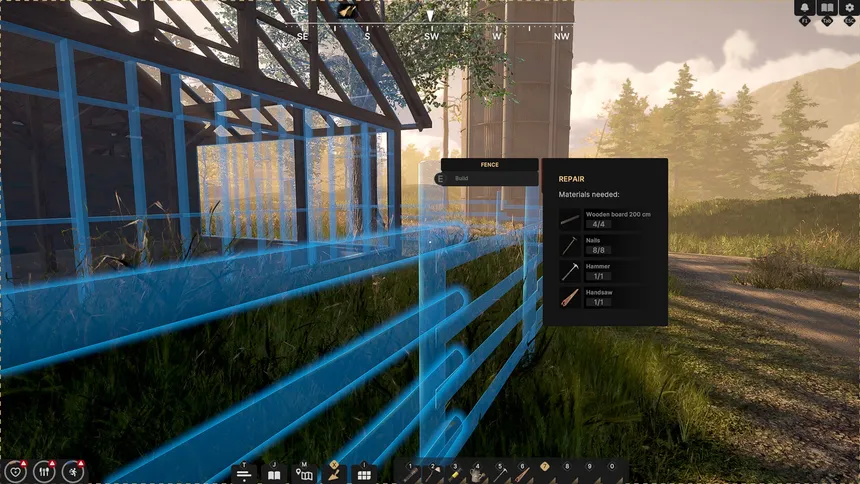Click the objective marker icon above compass
860x484 pixels.
click(x=347, y=10)
